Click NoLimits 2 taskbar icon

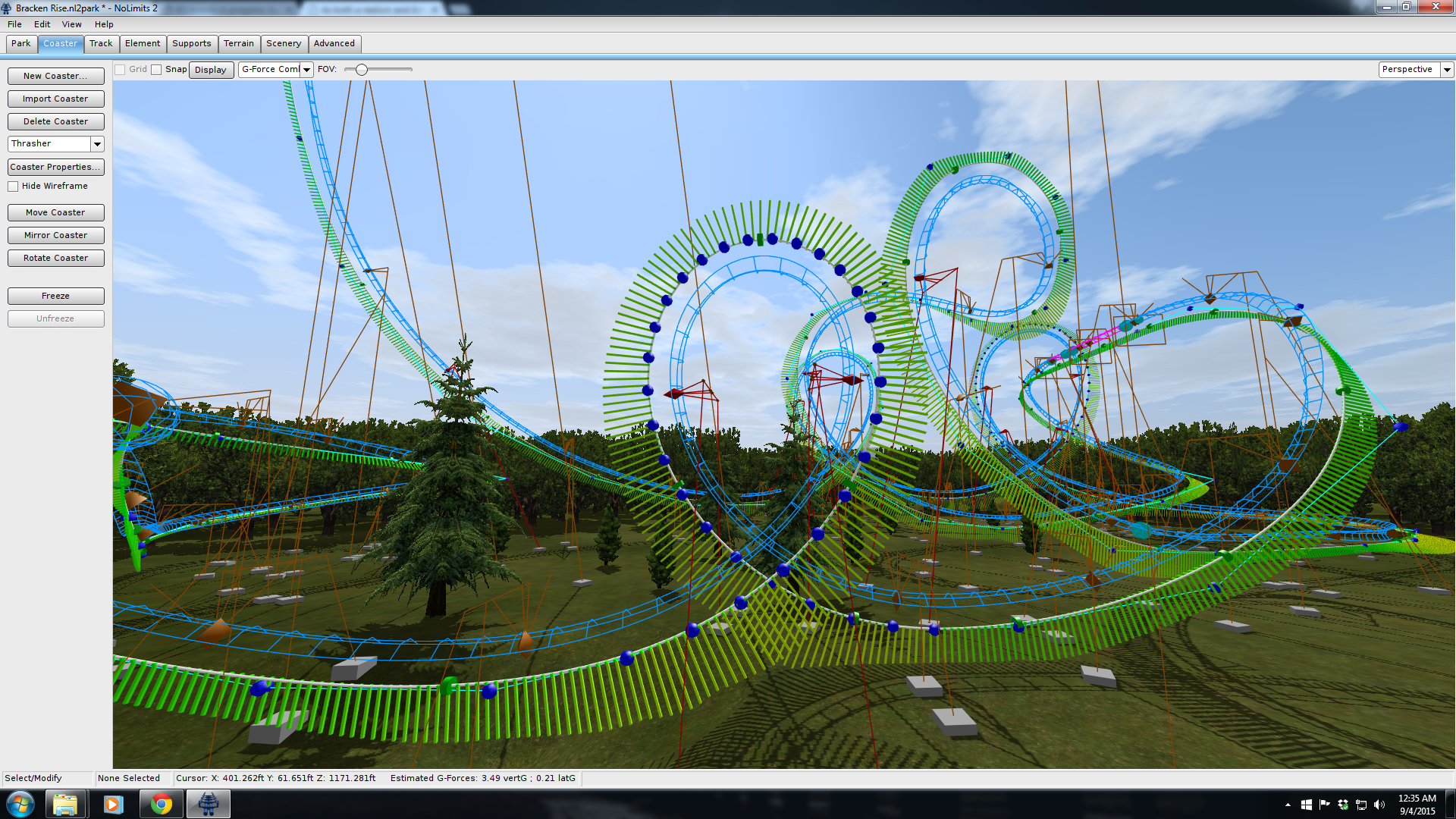pos(209,804)
